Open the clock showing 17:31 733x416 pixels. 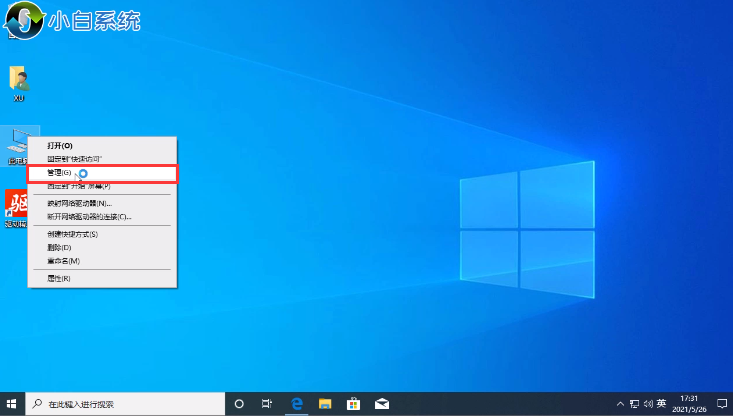pyautogui.click(x=690, y=404)
